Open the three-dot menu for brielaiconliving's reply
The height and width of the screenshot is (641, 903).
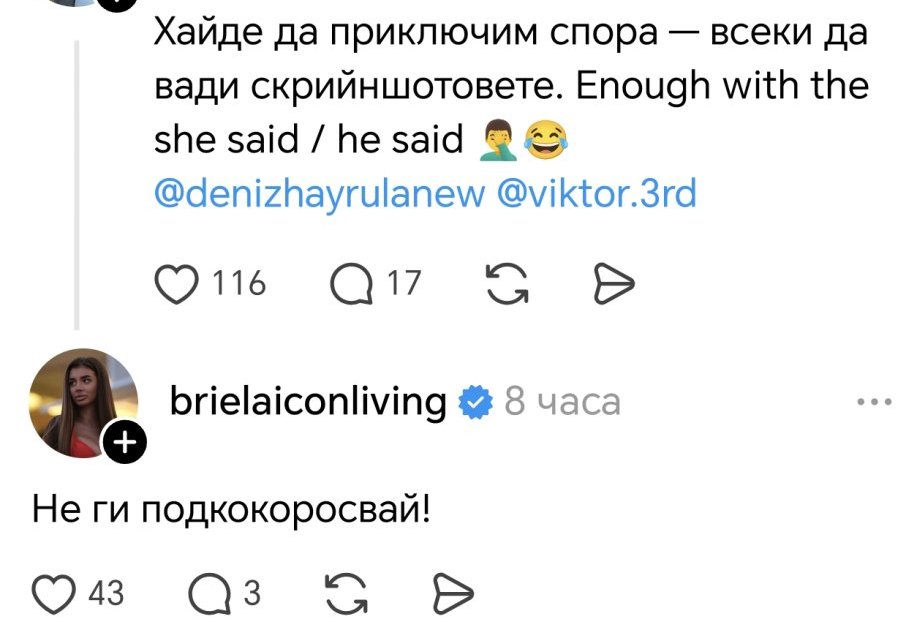pos(873,403)
